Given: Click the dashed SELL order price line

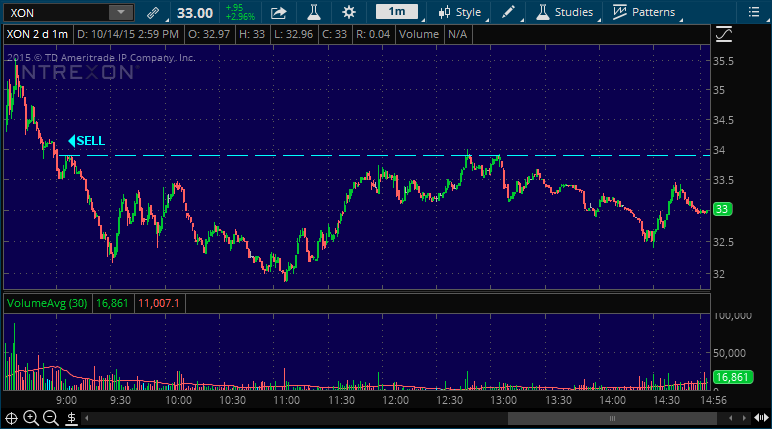Looking at the screenshot, I should pos(384,156).
